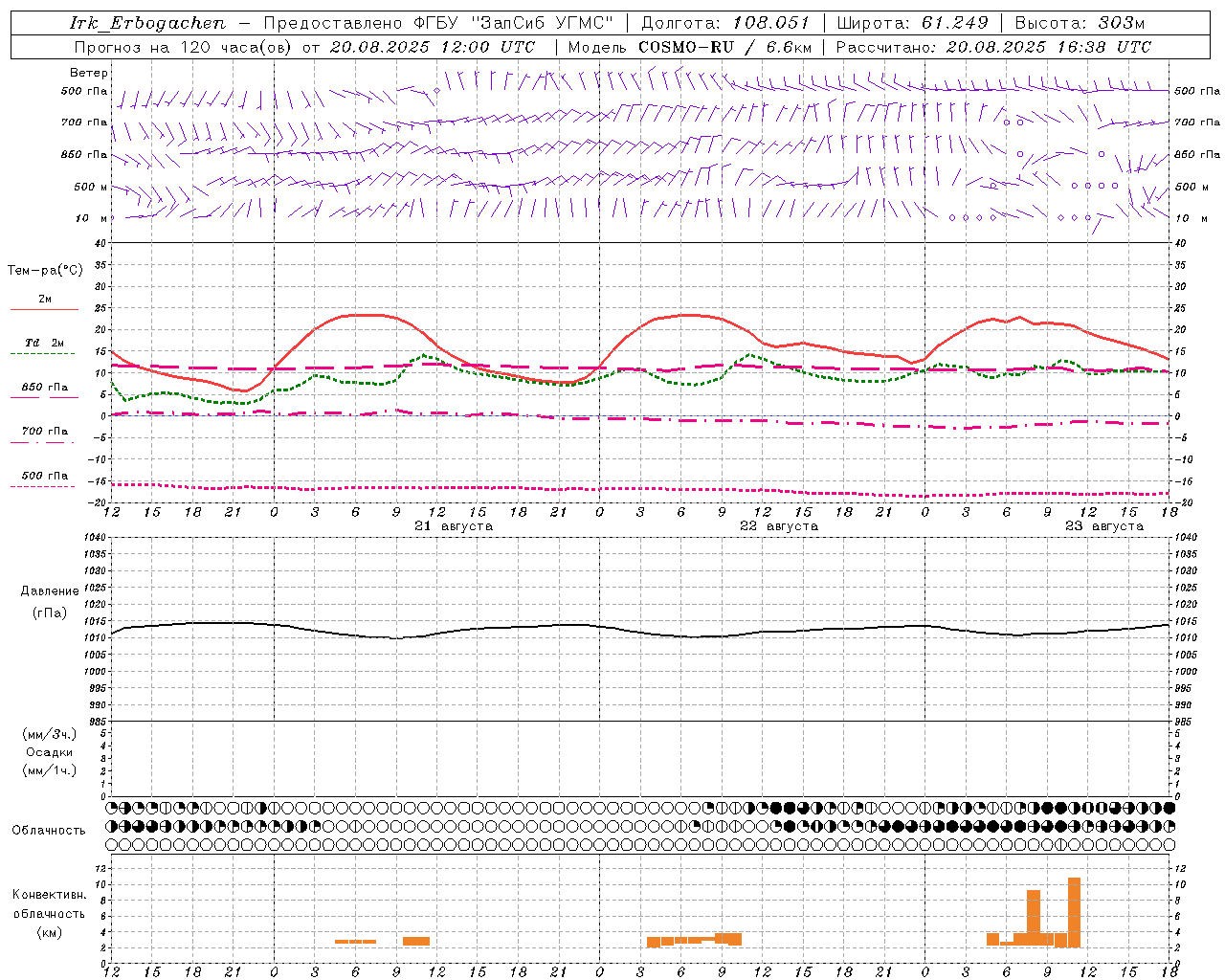The height and width of the screenshot is (980, 1225).
Task: Click the solid red line sample under 2м
Action: [44, 309]
